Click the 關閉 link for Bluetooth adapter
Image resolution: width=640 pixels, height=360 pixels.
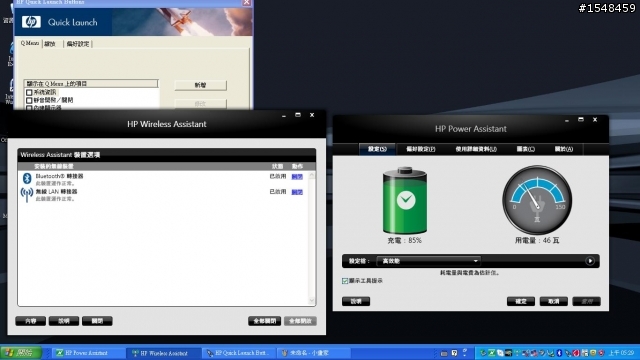pos(297,177)
